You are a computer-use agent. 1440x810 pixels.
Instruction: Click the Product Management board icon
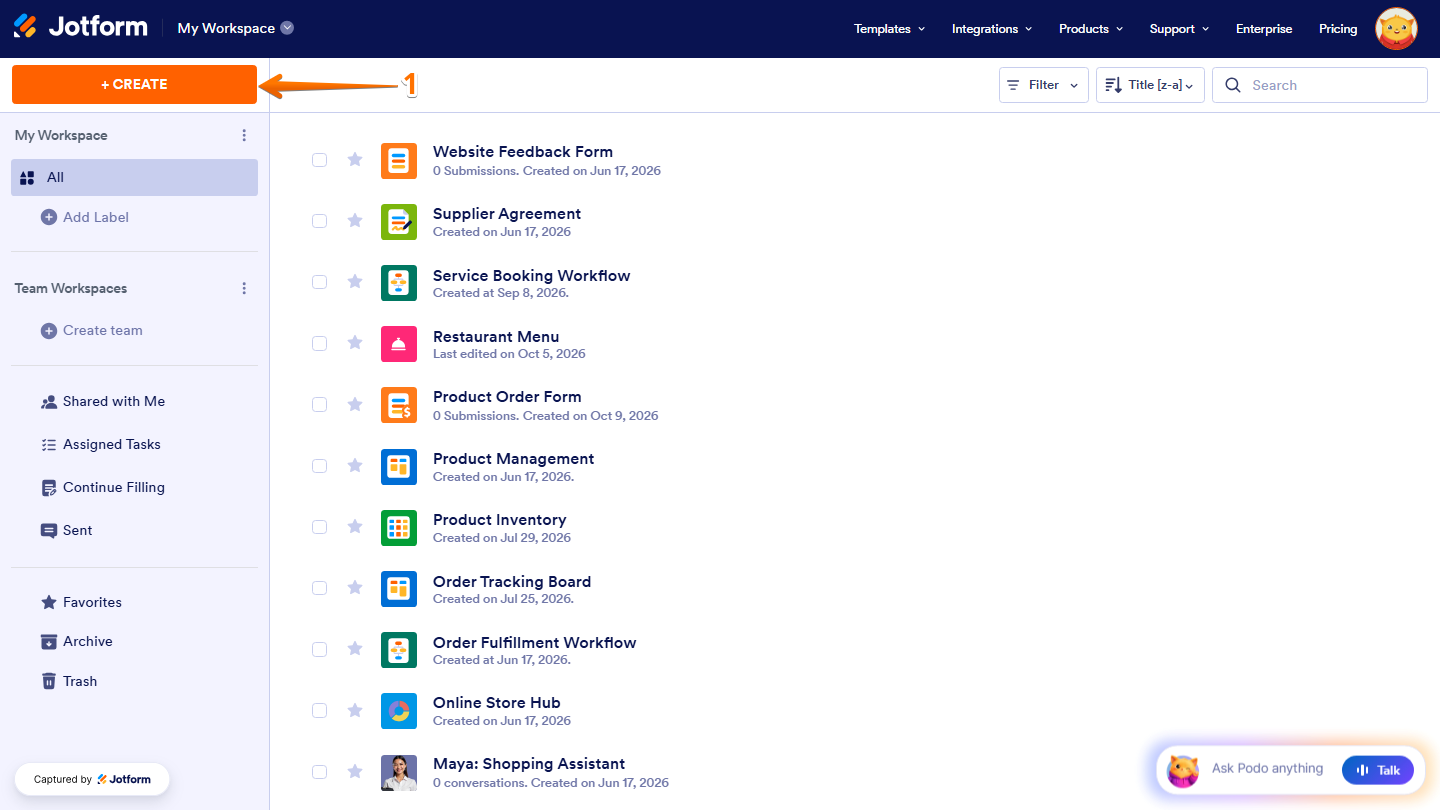pyautogui.click(x=399, y=466)
